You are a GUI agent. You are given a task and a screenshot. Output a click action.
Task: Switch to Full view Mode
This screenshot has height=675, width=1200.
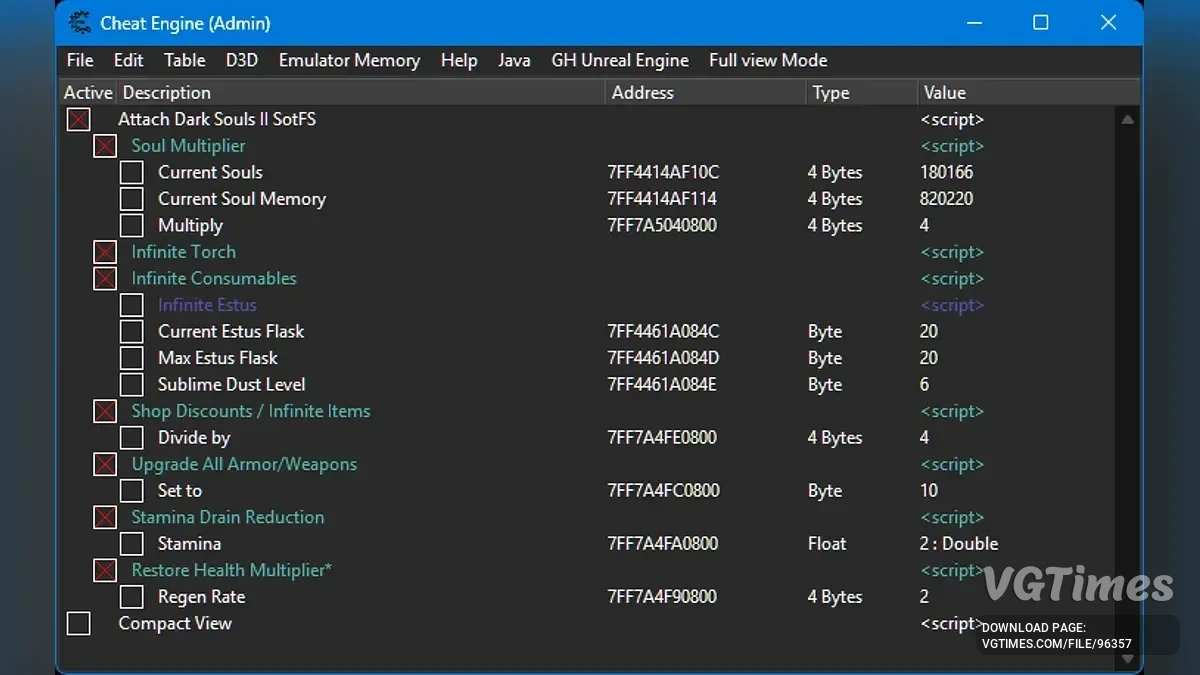point(768,60)
